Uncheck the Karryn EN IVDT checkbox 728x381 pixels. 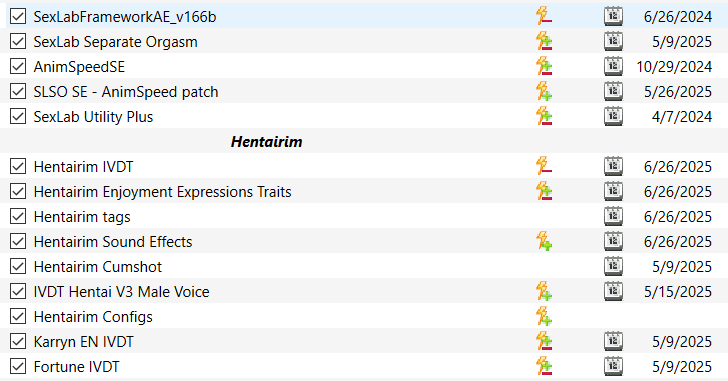(18, 342)
